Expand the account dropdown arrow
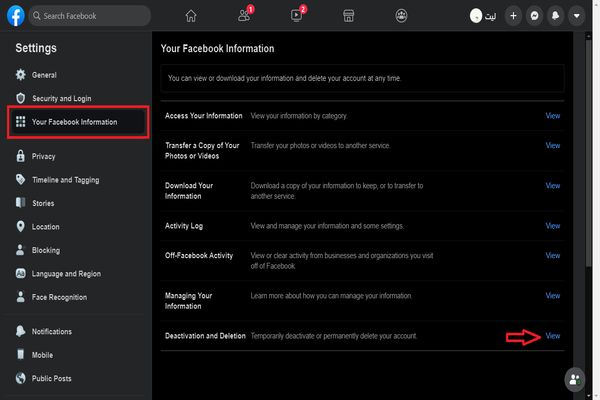 (x=576, y=16)
